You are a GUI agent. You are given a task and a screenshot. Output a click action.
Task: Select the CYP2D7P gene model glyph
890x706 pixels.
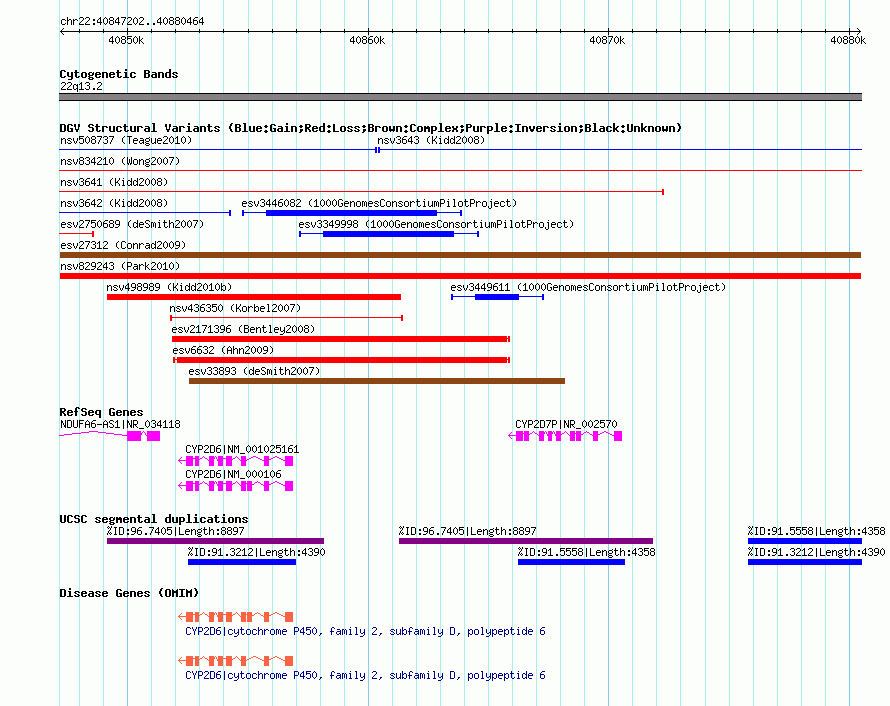point(565,436)
